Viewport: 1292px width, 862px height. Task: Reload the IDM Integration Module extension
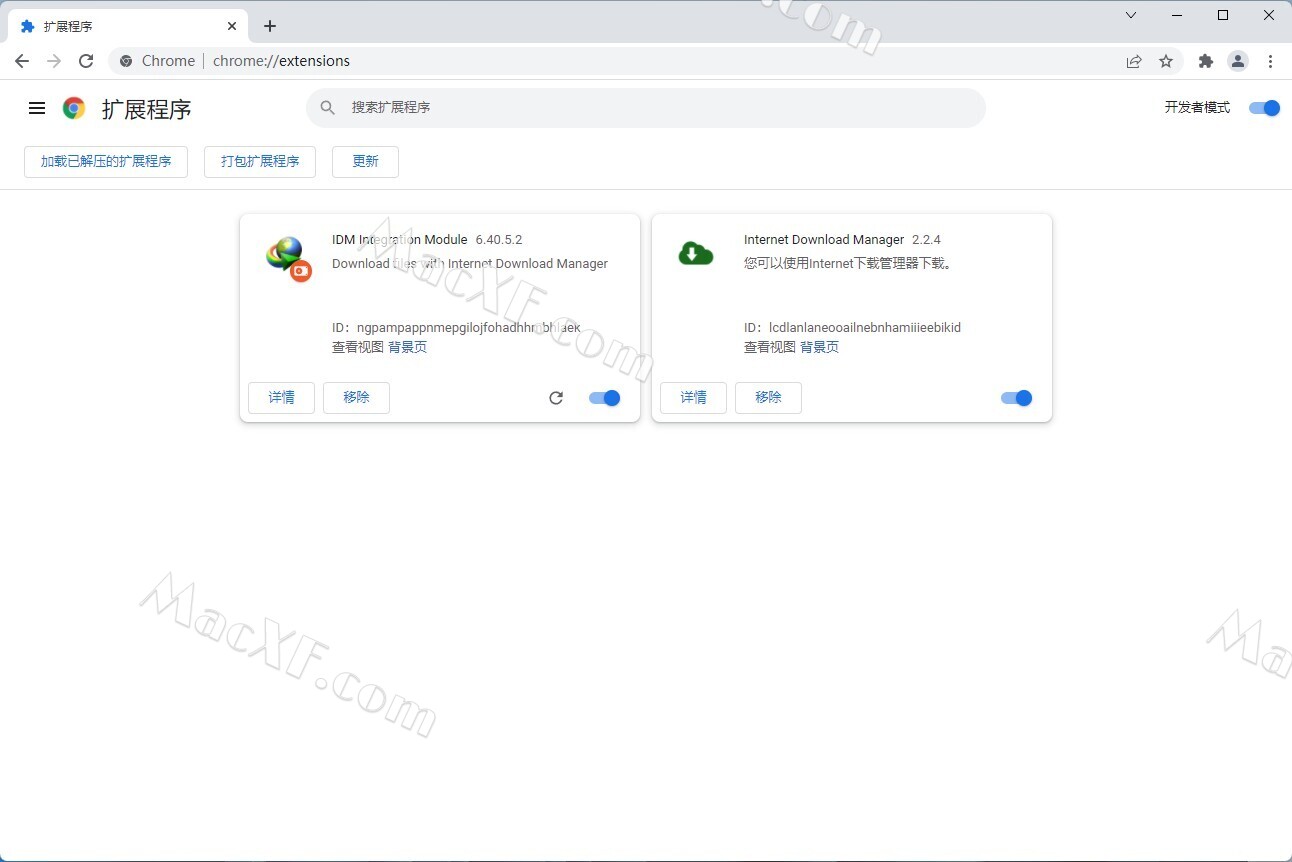pyautogui.click(x=556, y=398)
